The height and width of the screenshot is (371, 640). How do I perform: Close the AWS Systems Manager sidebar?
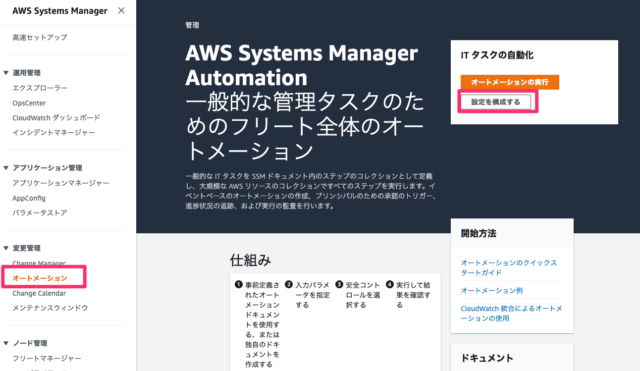pos(121,11)
